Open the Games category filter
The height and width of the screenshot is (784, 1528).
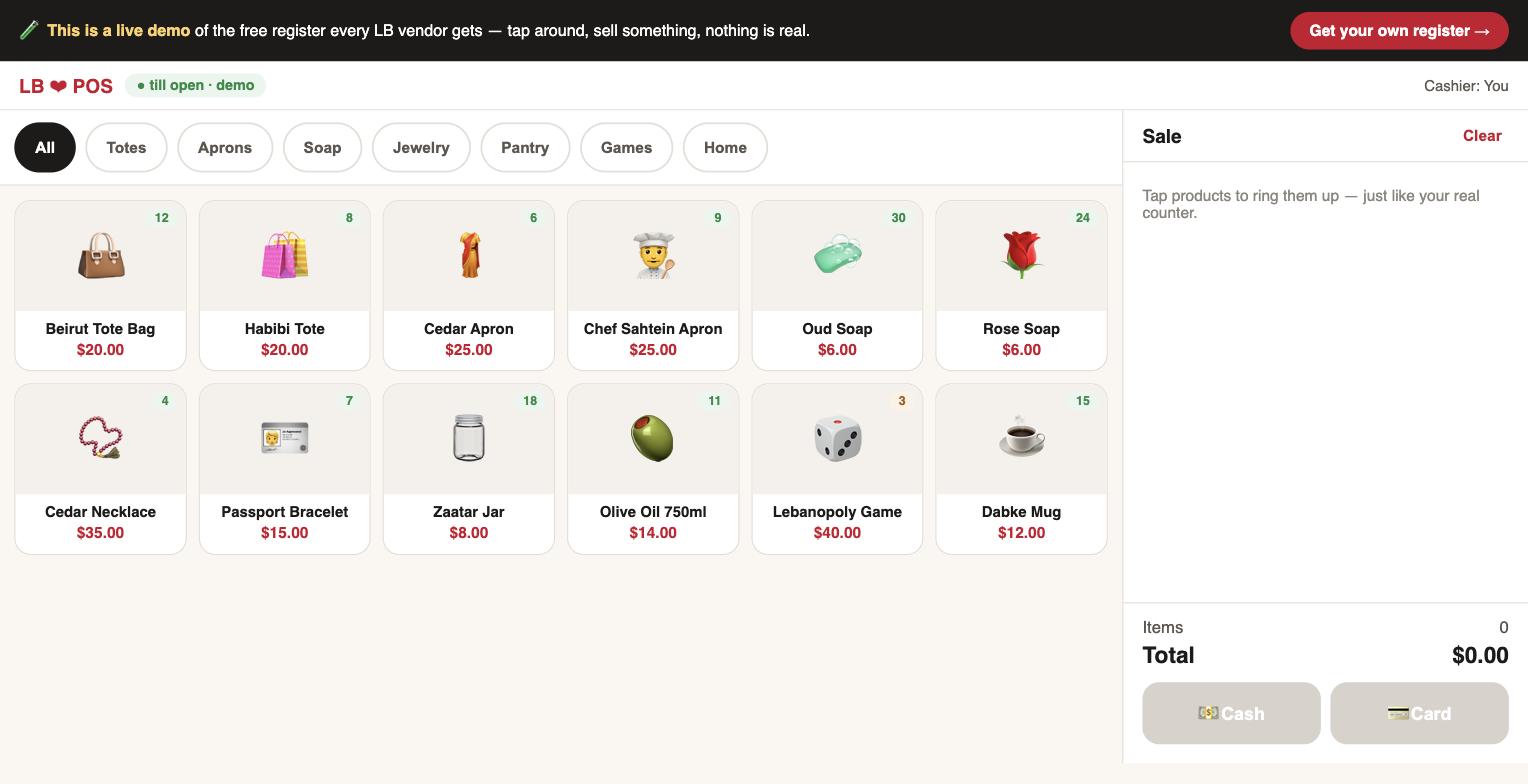click(626, 147)
